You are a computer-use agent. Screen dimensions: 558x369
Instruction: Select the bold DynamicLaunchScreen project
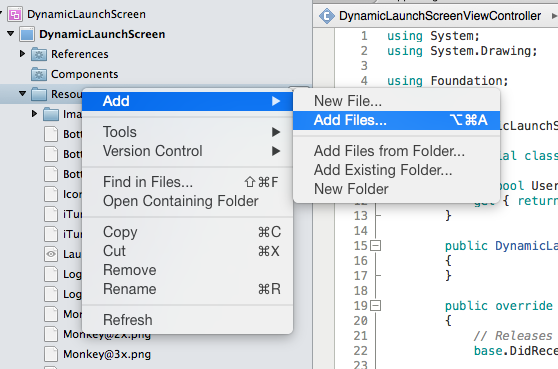(x=102, y=34)
